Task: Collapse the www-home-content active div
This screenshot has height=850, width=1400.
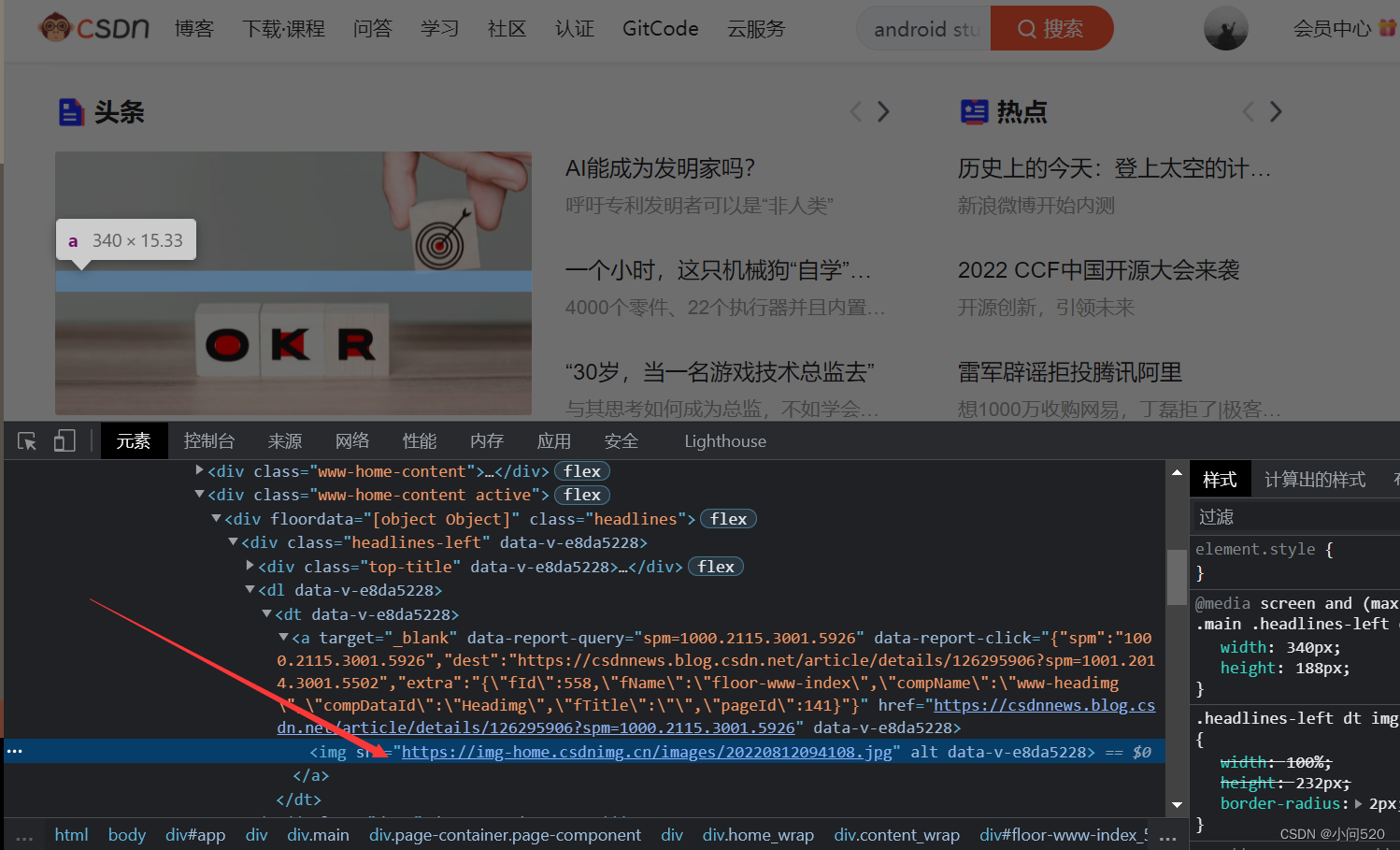Action: pyautogui.click(x=199, y=494)
